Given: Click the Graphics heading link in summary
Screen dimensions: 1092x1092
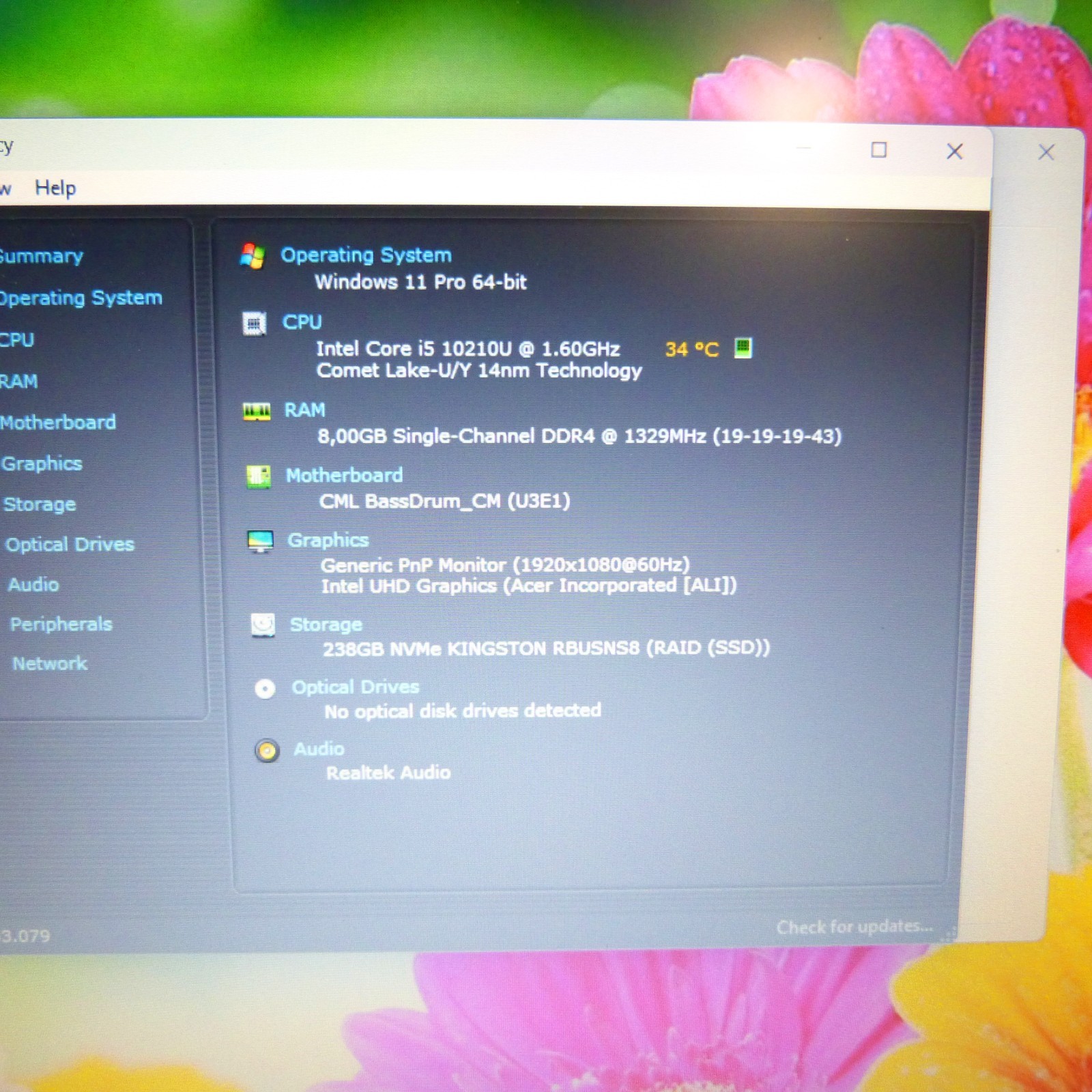Looking at the screenshot, I should pos(328,541).
